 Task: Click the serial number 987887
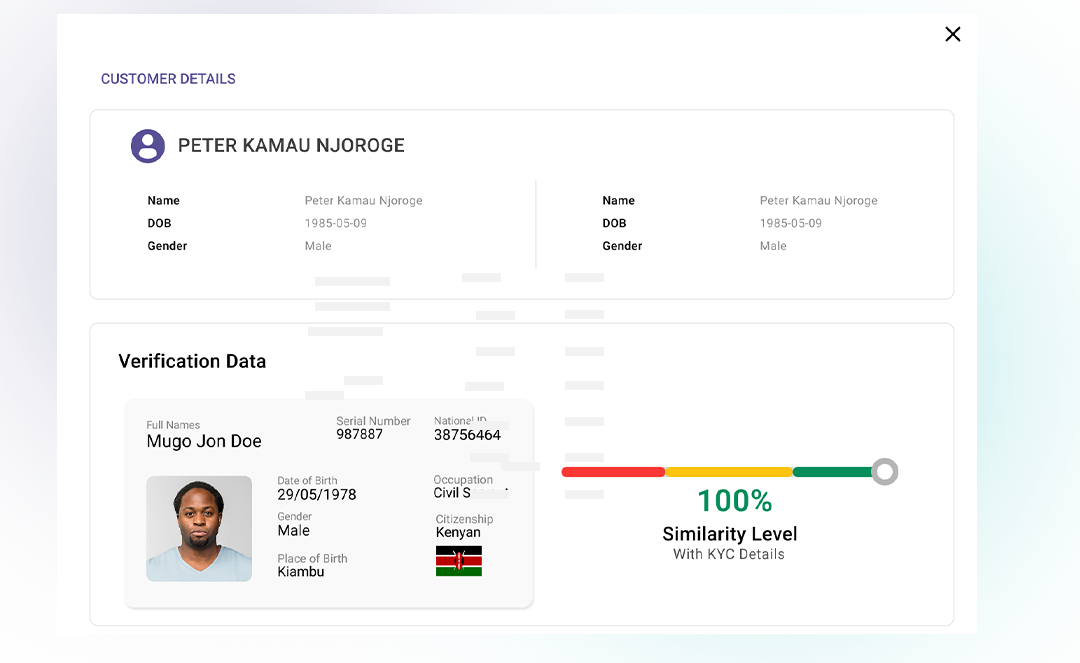[360, 434]
